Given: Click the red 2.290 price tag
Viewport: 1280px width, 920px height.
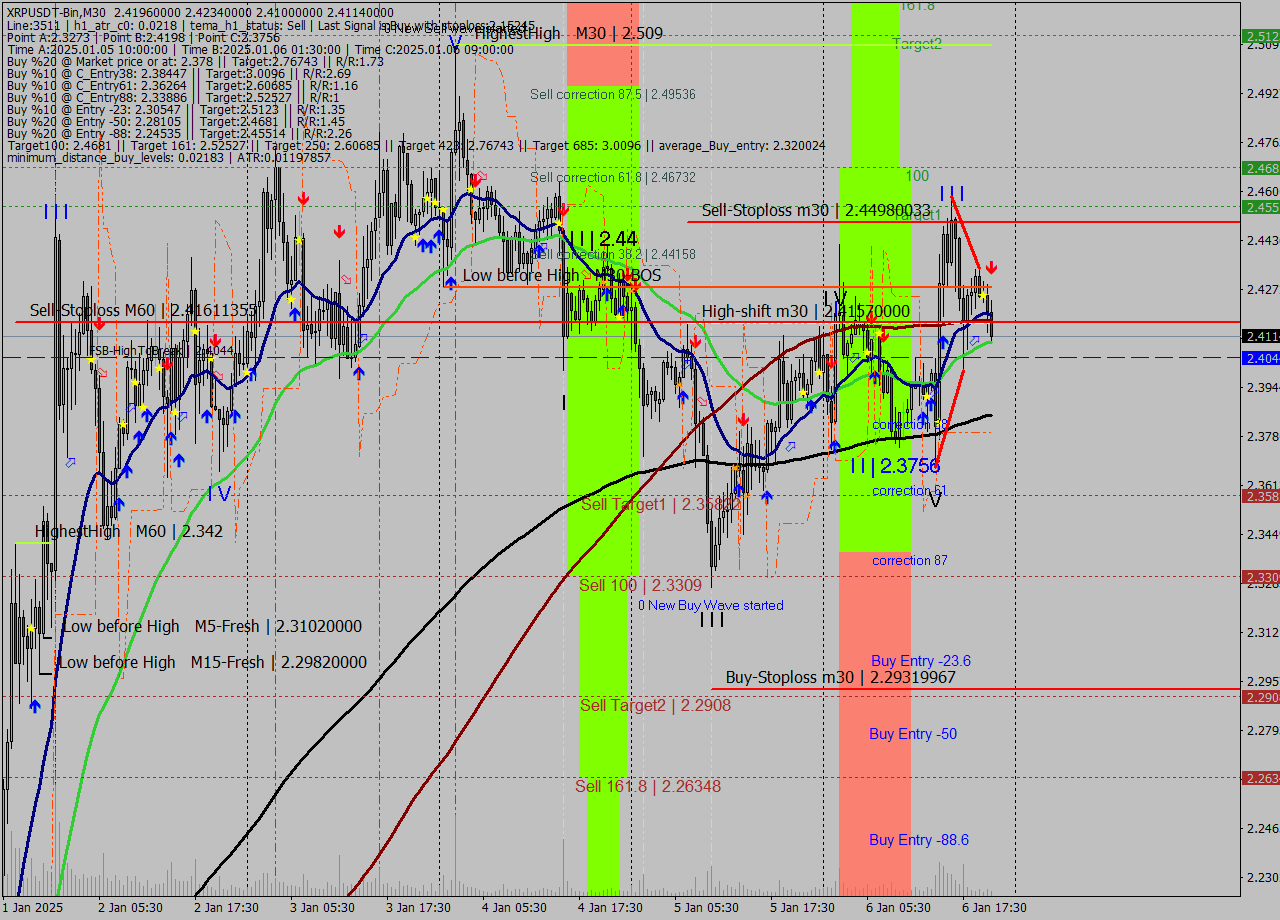Looking at the screenshot, I should click(x=1261, y=697).
